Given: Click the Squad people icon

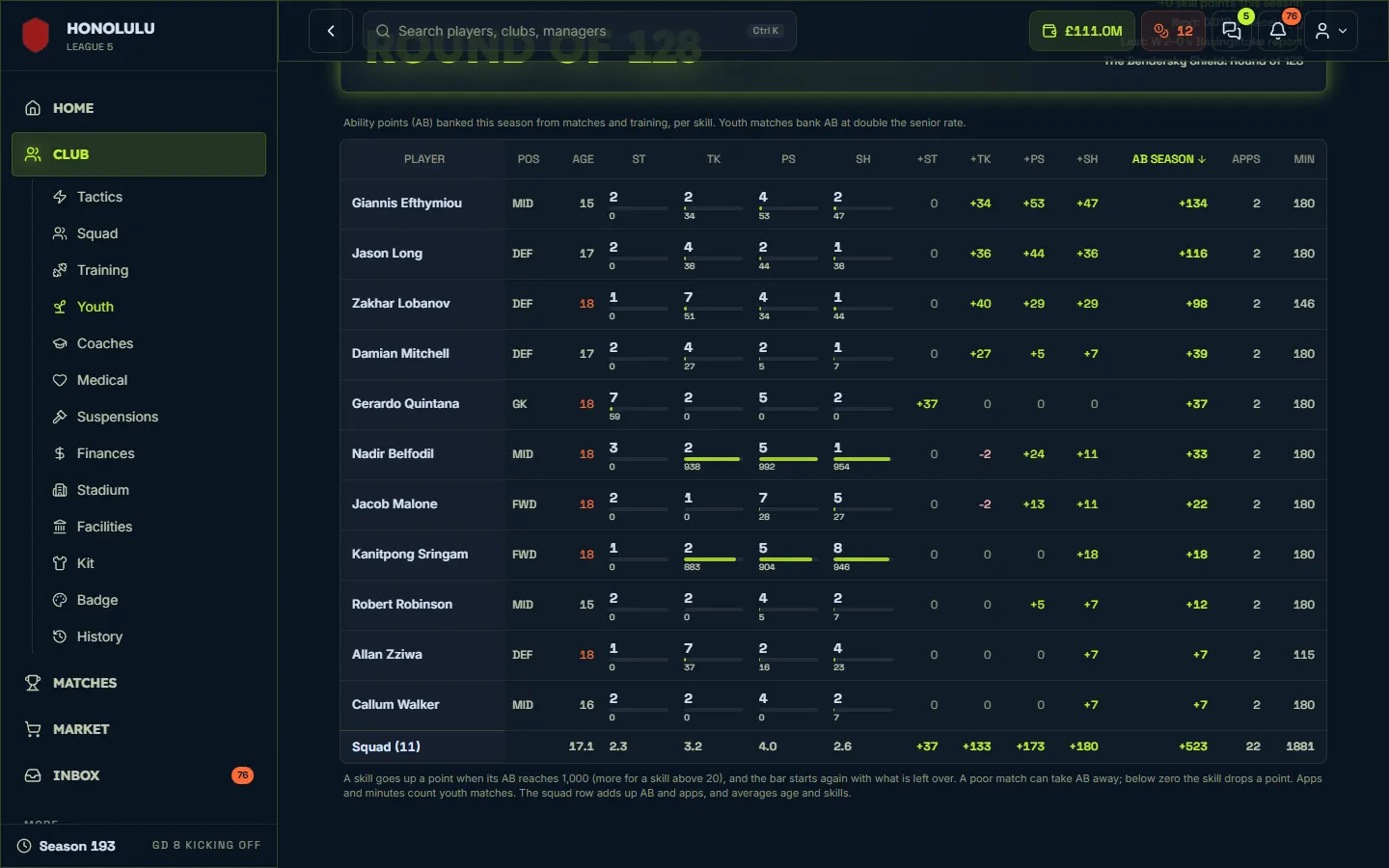Looking at the screenshot, I should coord(60,233).
